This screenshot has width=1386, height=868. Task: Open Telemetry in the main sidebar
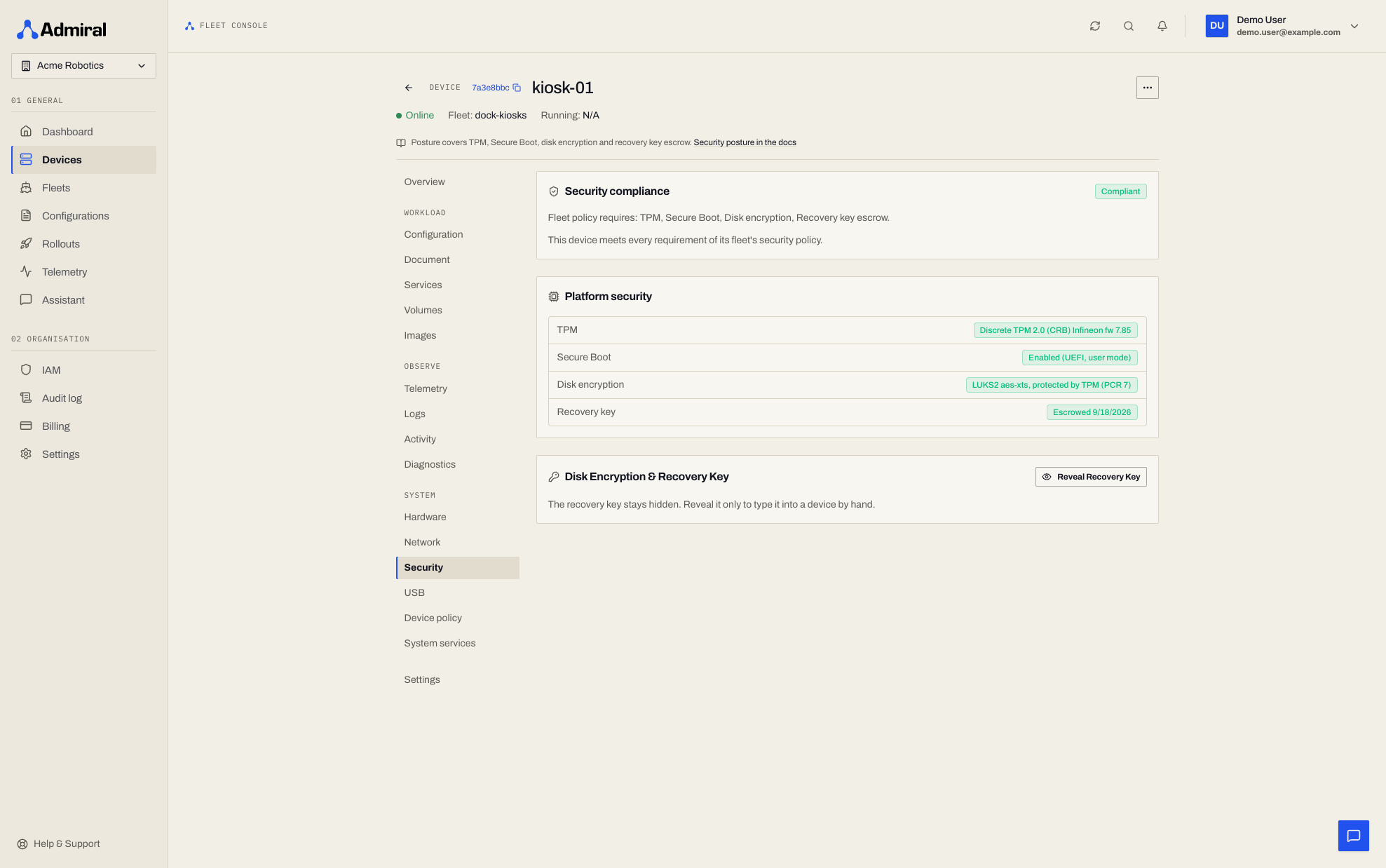coord(83,272)
